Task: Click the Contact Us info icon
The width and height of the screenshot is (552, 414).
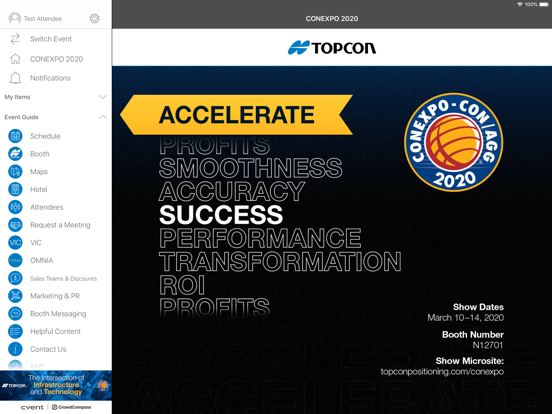Action: pyautogui.click(x=15, y=349)
